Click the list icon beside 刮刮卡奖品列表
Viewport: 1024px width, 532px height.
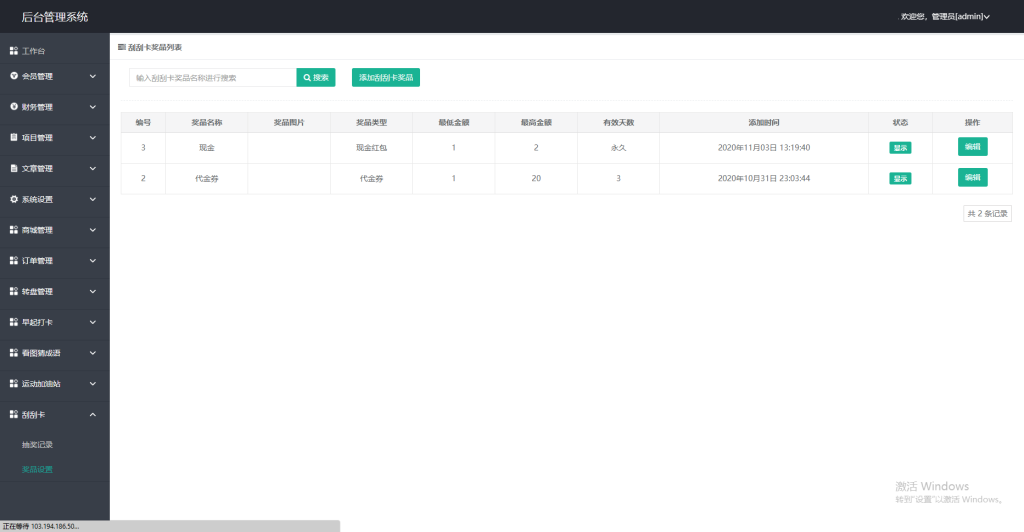(121, 47)
